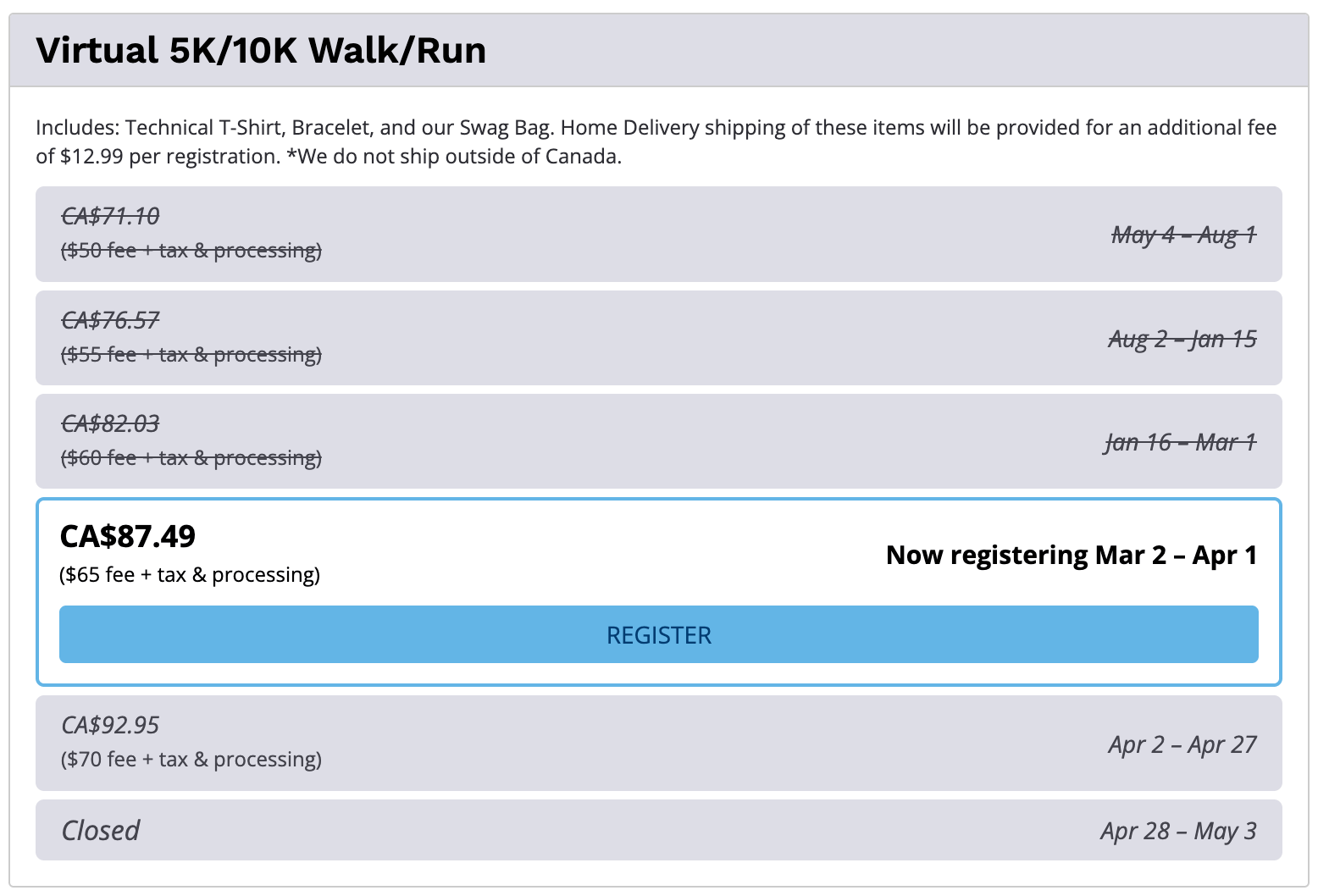The width and height of the screenshot is (1318, 896).
Task: Click the REGISTER button
Action: [x=658, y=634]
